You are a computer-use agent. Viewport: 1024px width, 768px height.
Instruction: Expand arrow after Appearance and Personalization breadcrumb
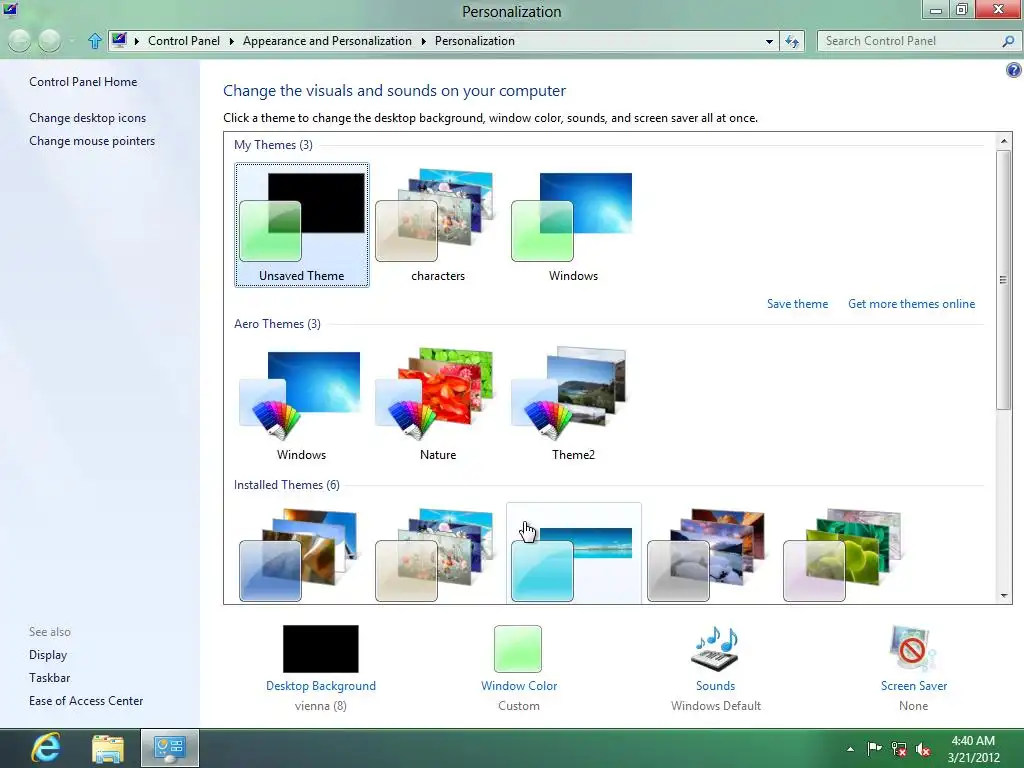(x=423, y=41)
